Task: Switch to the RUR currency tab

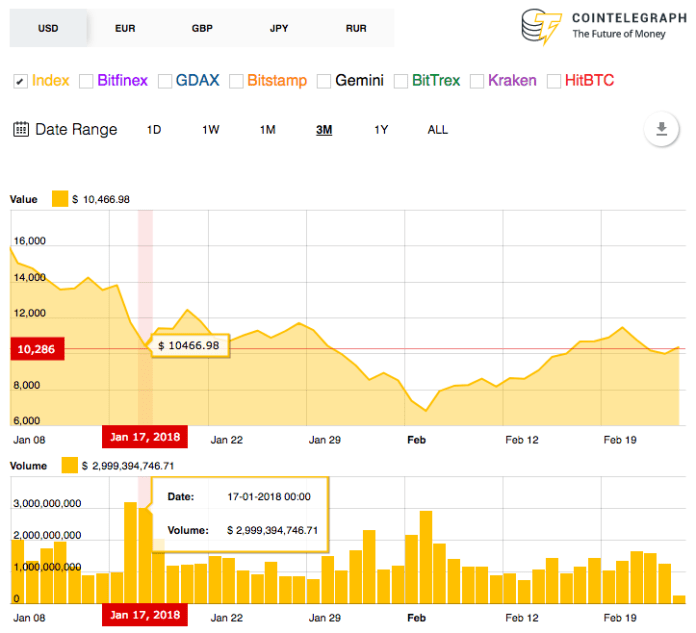Action: 356,28
